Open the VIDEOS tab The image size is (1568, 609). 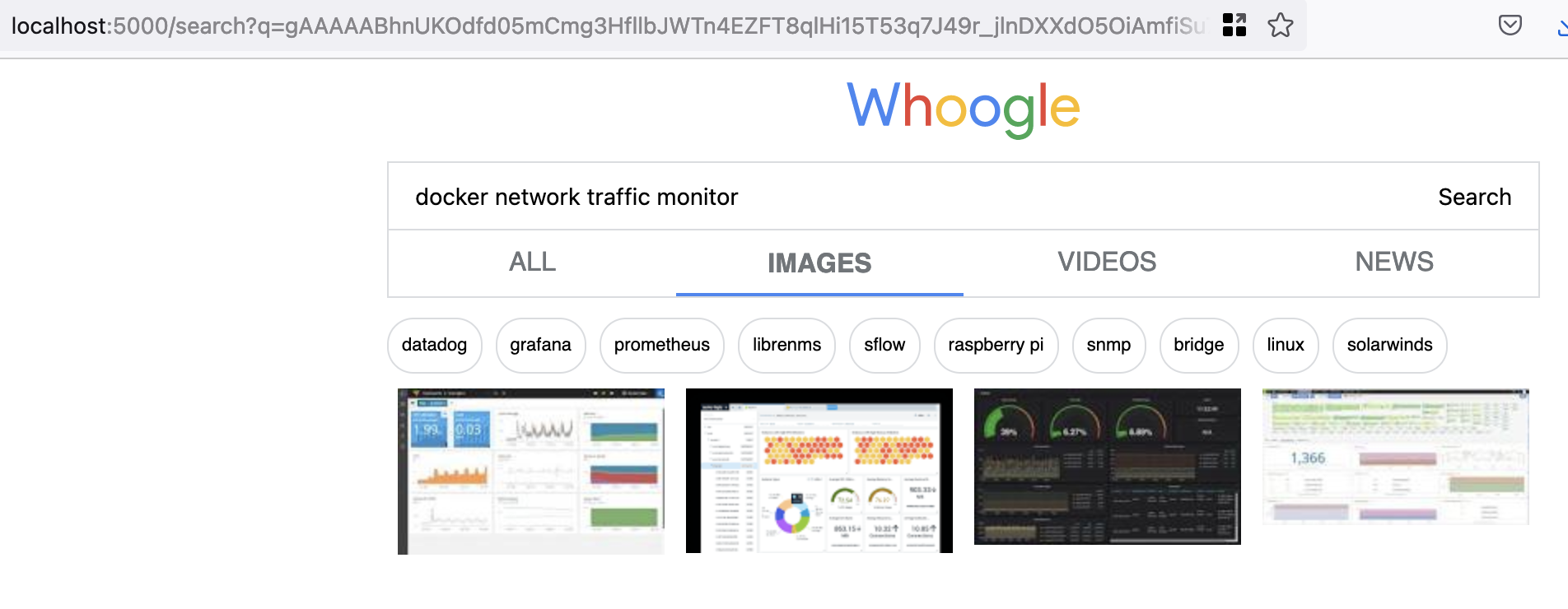coord(1107,262)
